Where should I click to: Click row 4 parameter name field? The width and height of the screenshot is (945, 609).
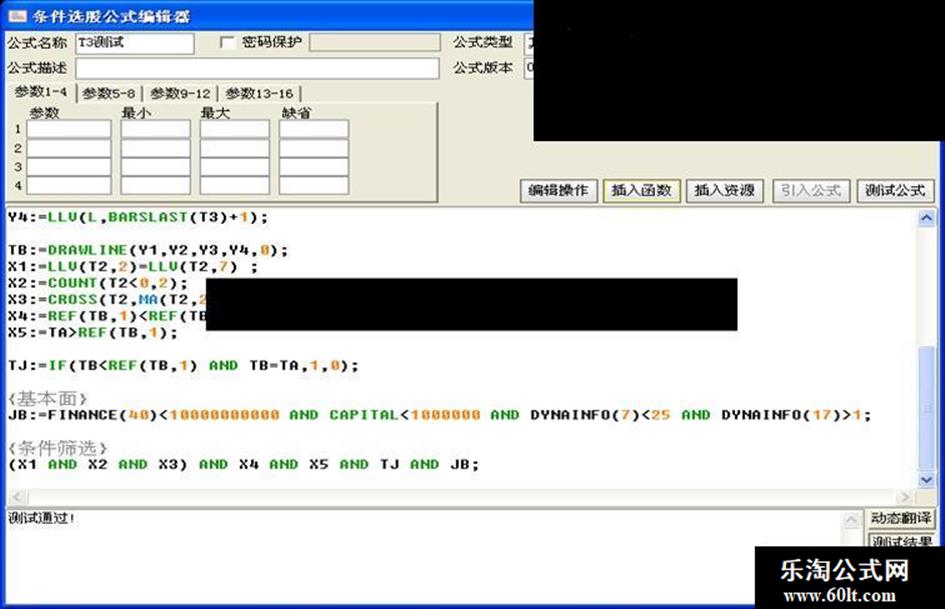(x=69, y=186)
